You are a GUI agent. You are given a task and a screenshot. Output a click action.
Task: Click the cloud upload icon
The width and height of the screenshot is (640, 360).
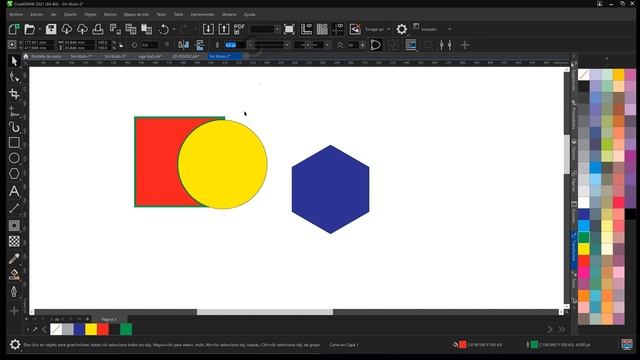coord(82,29)
